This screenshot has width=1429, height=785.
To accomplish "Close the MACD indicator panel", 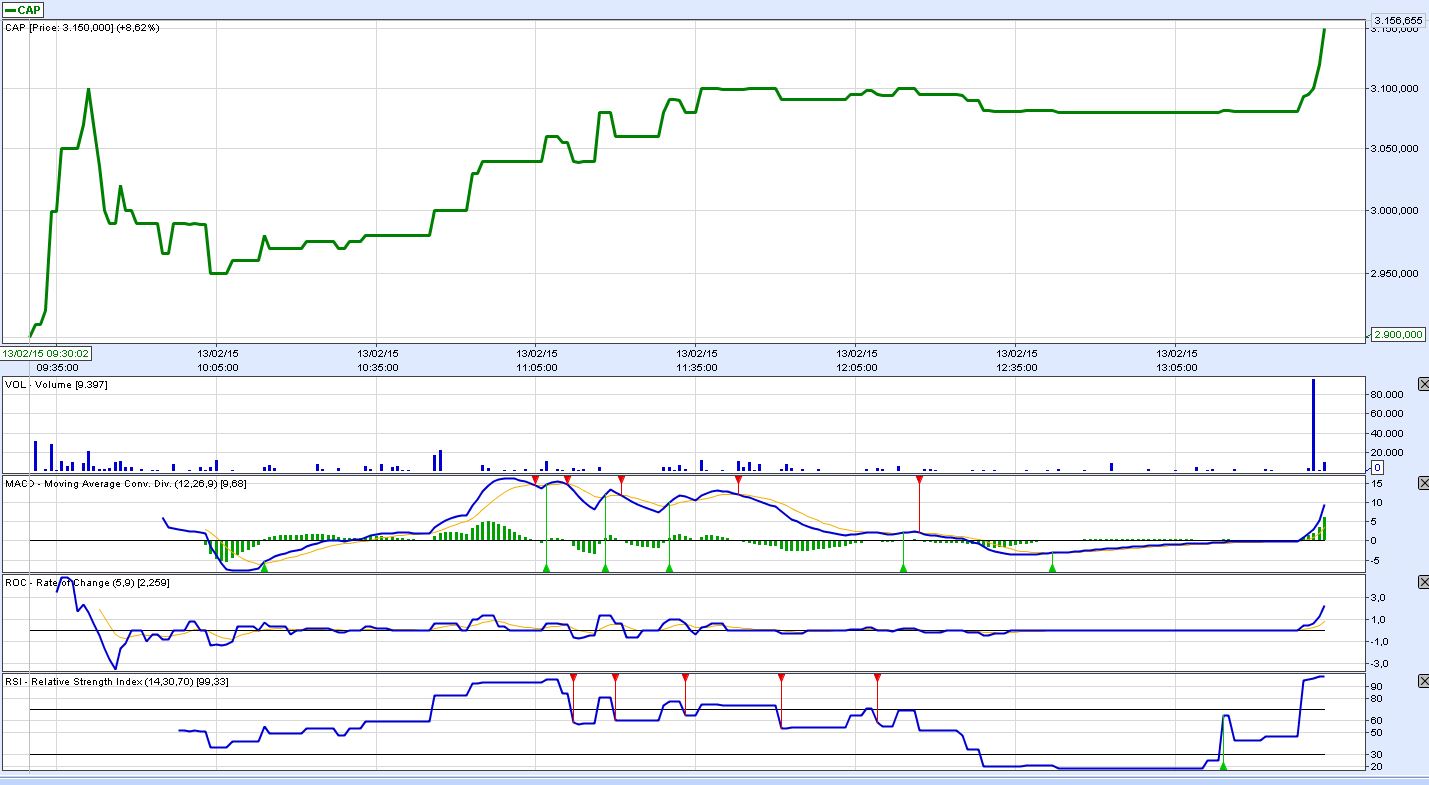I will [x=1423, y=483].
